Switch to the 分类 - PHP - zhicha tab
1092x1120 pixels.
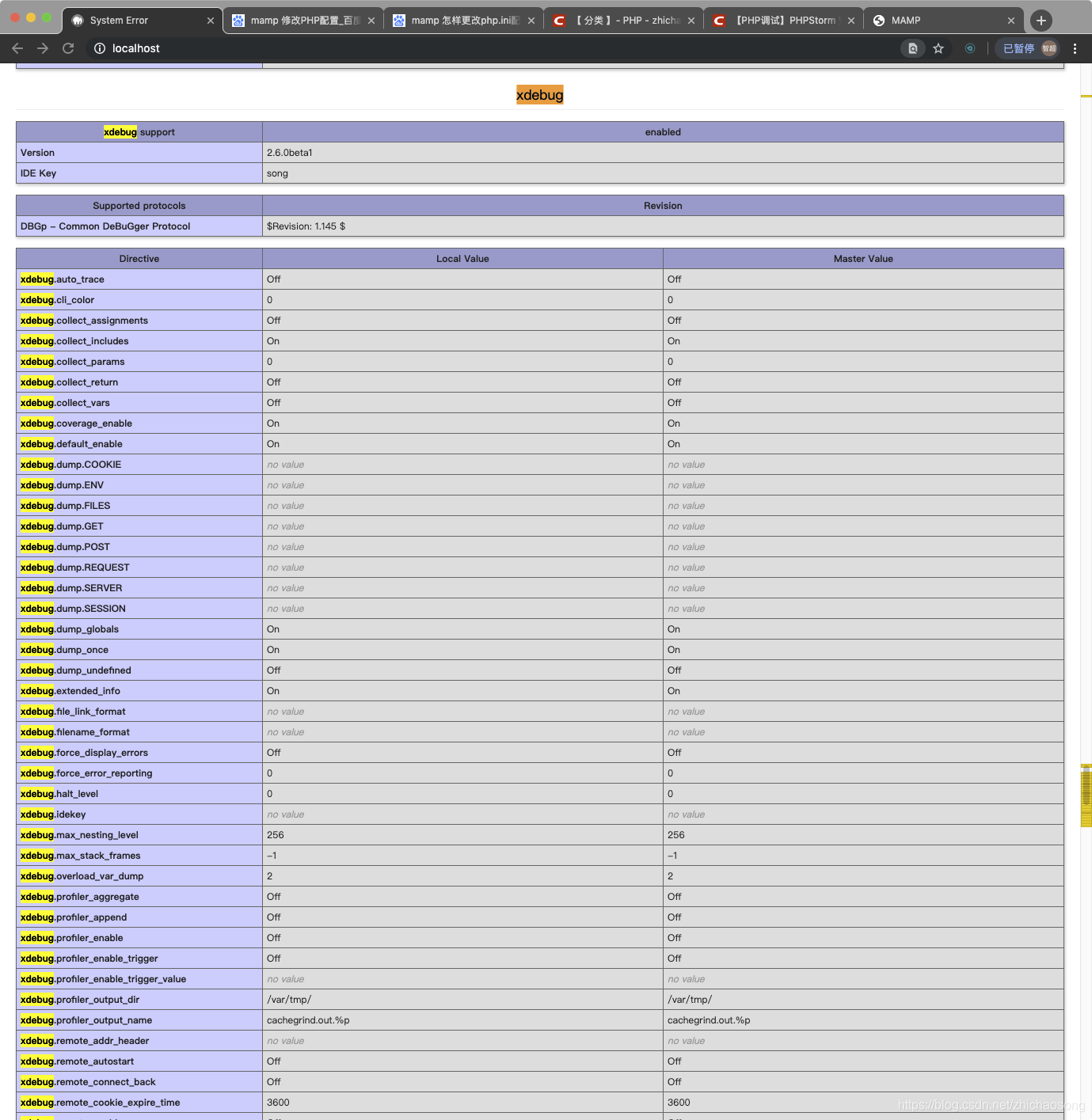coord(626,21)
